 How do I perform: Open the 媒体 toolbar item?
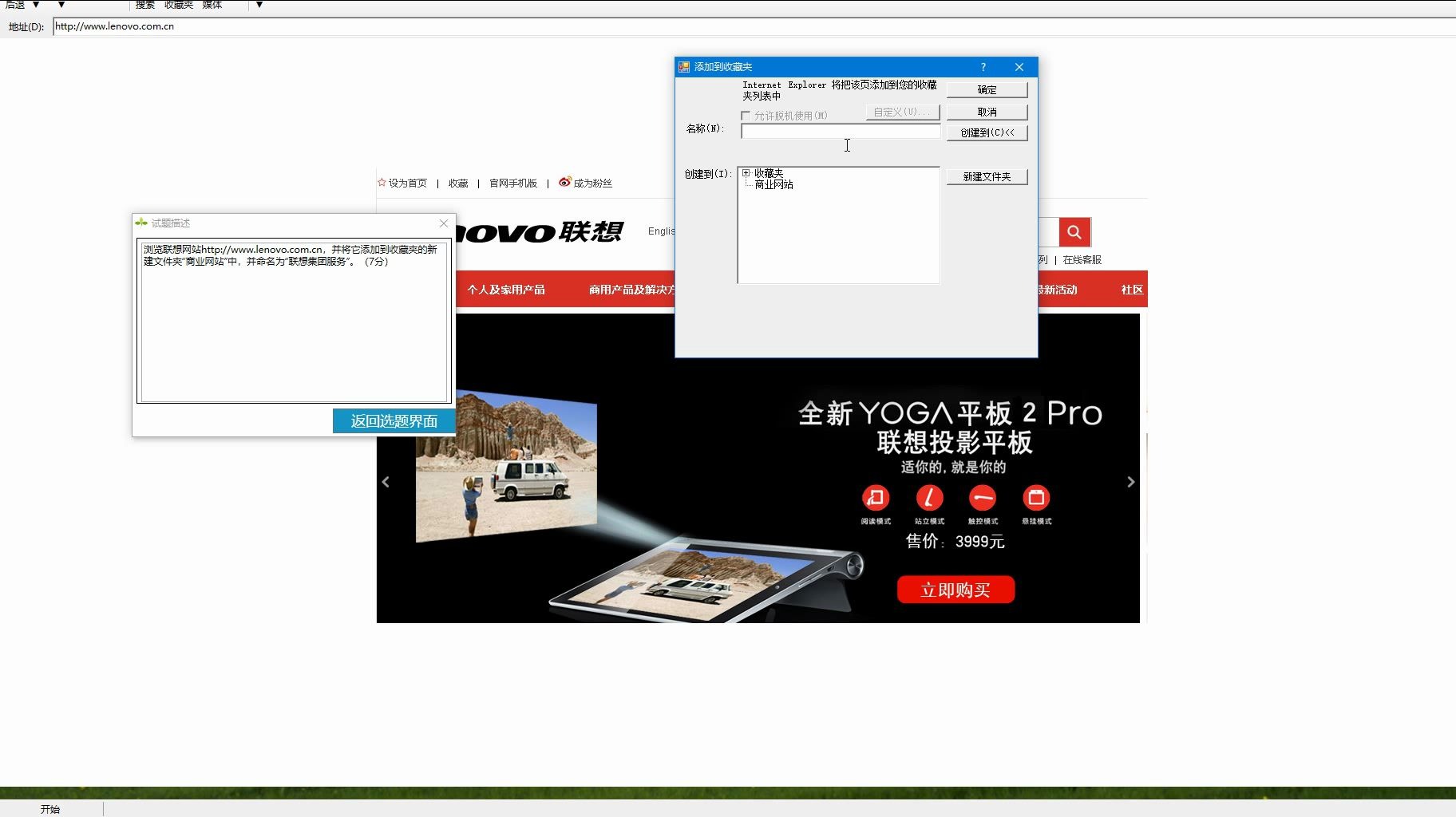tap(212, 5)
